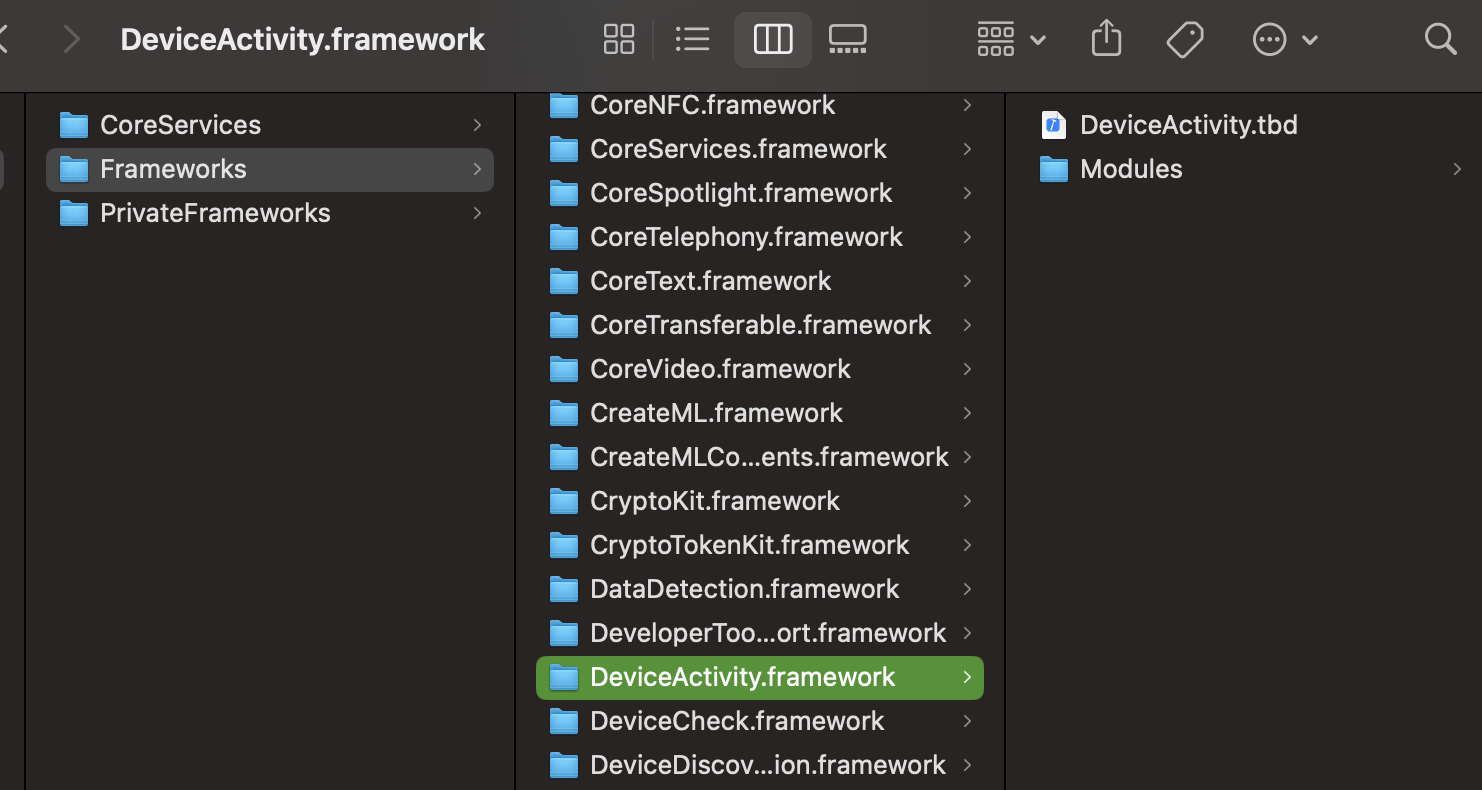Select CreateML.framework
Image resolution: width=1482 pixels, height=790 pixels.
click(760, 413)
